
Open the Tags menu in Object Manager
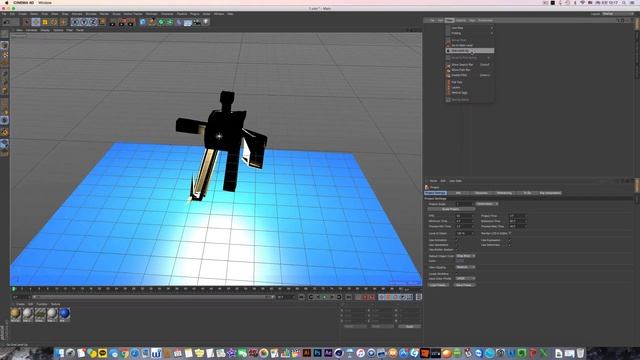[x=472, y=20]
